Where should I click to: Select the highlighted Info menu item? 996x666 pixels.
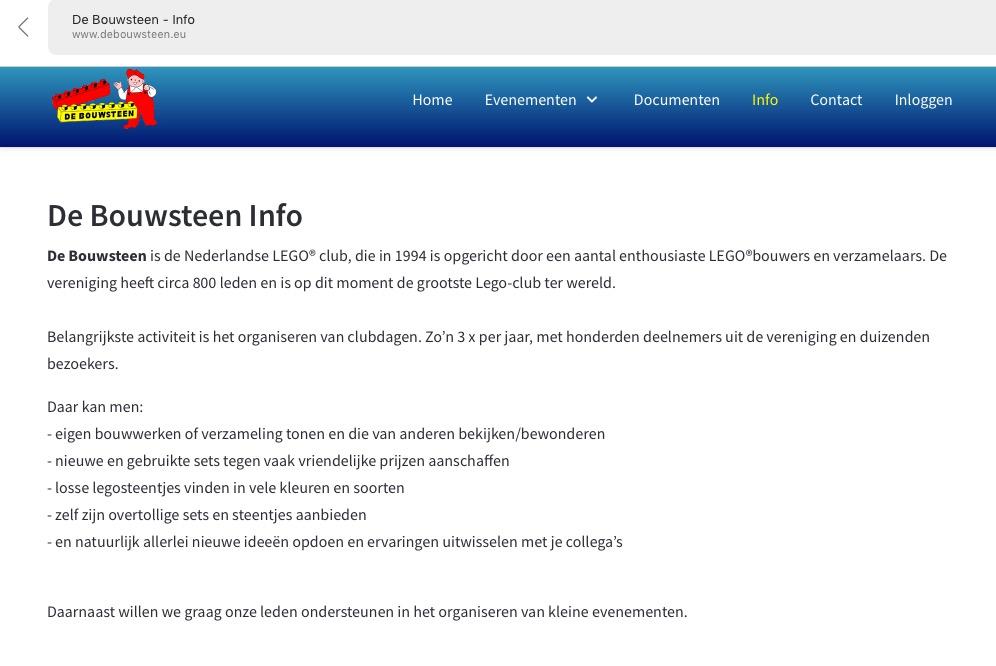[x=765, y=100]
